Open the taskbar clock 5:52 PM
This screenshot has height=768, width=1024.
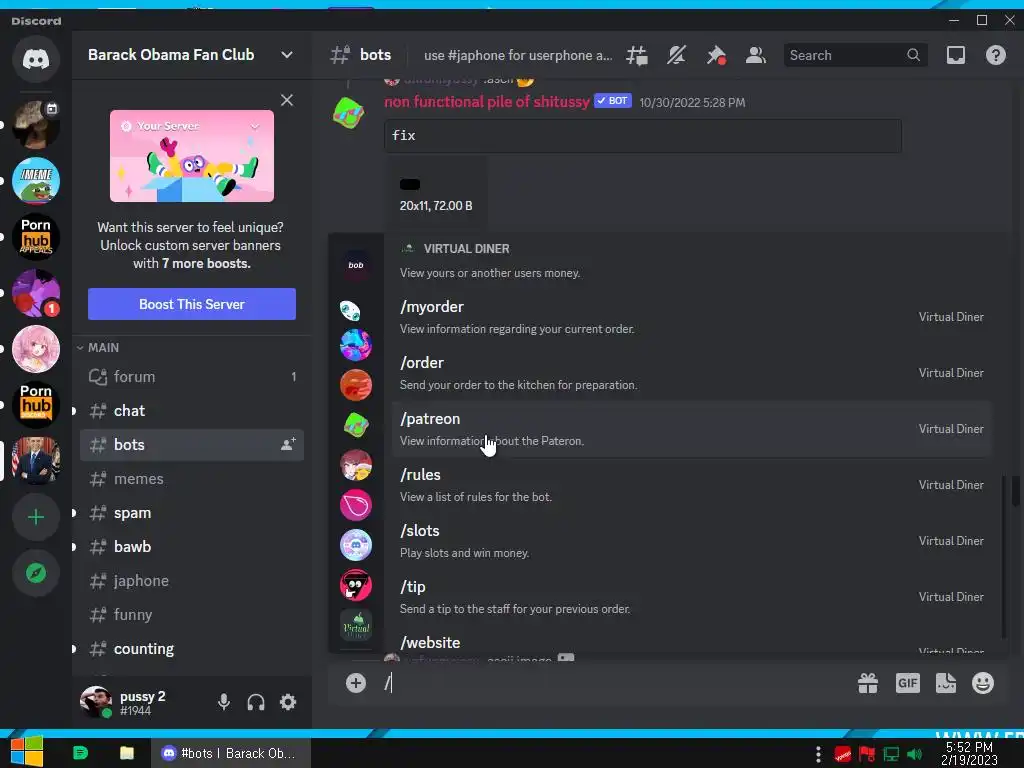[969, 754]
